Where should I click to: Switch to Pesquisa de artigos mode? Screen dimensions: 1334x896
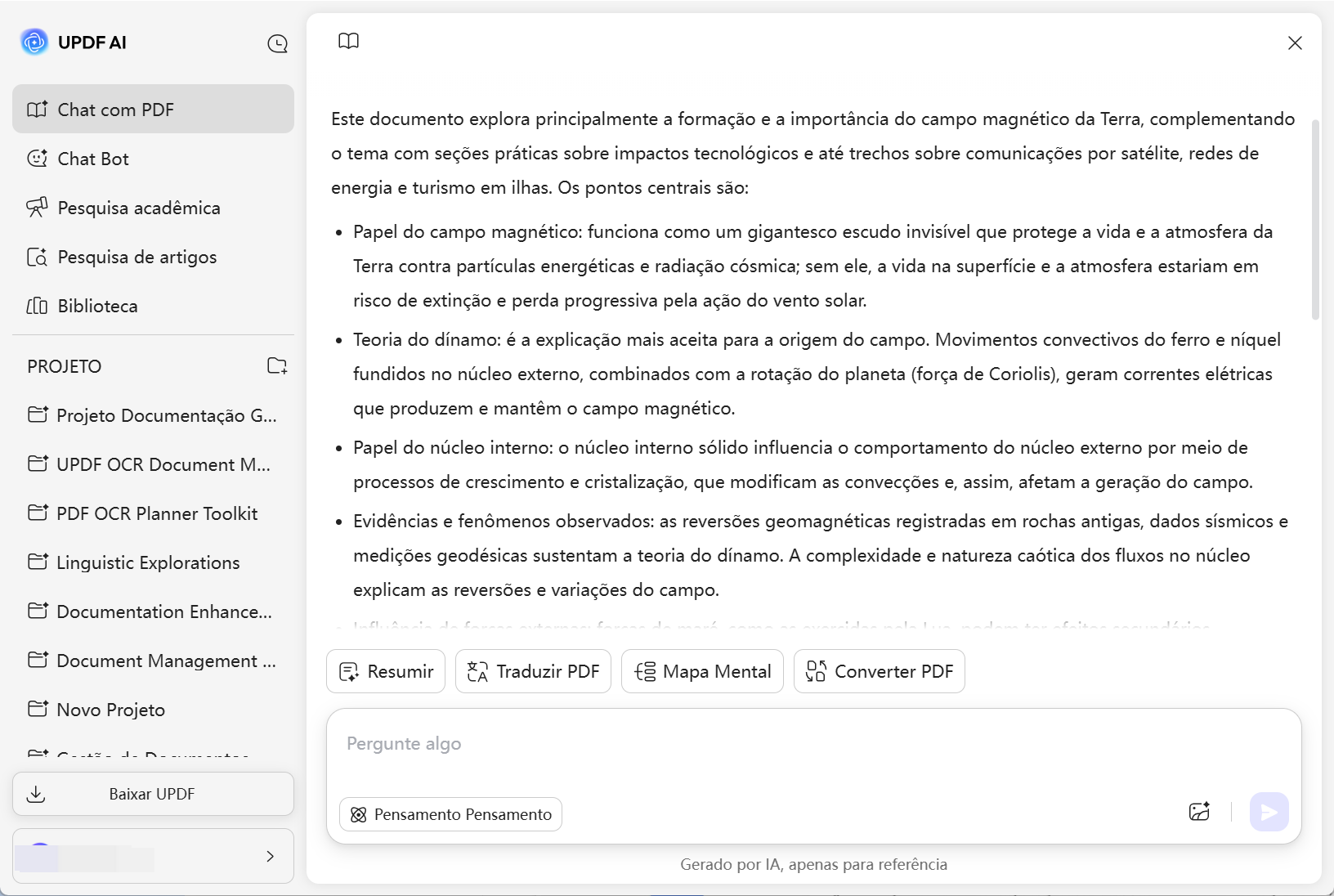point(137,257)
